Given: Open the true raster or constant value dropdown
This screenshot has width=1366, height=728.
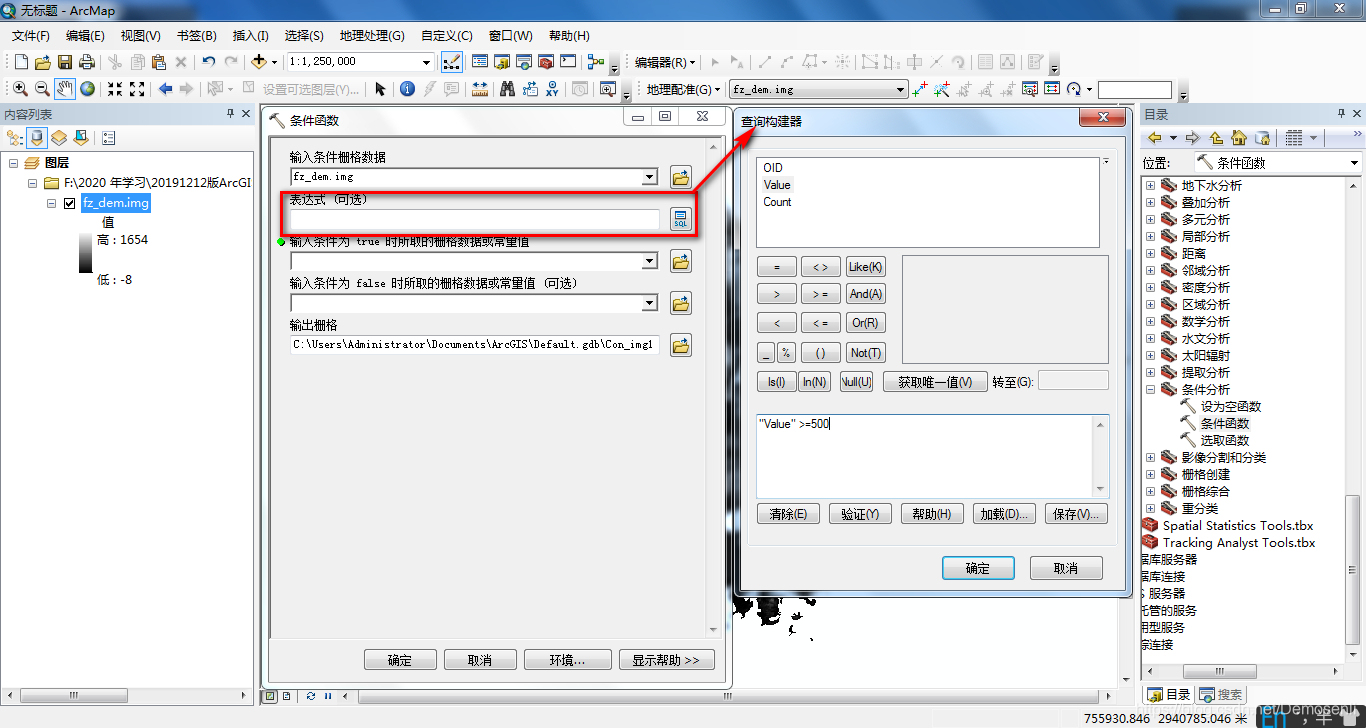Looking at the screenshot, I should point(650,262).
